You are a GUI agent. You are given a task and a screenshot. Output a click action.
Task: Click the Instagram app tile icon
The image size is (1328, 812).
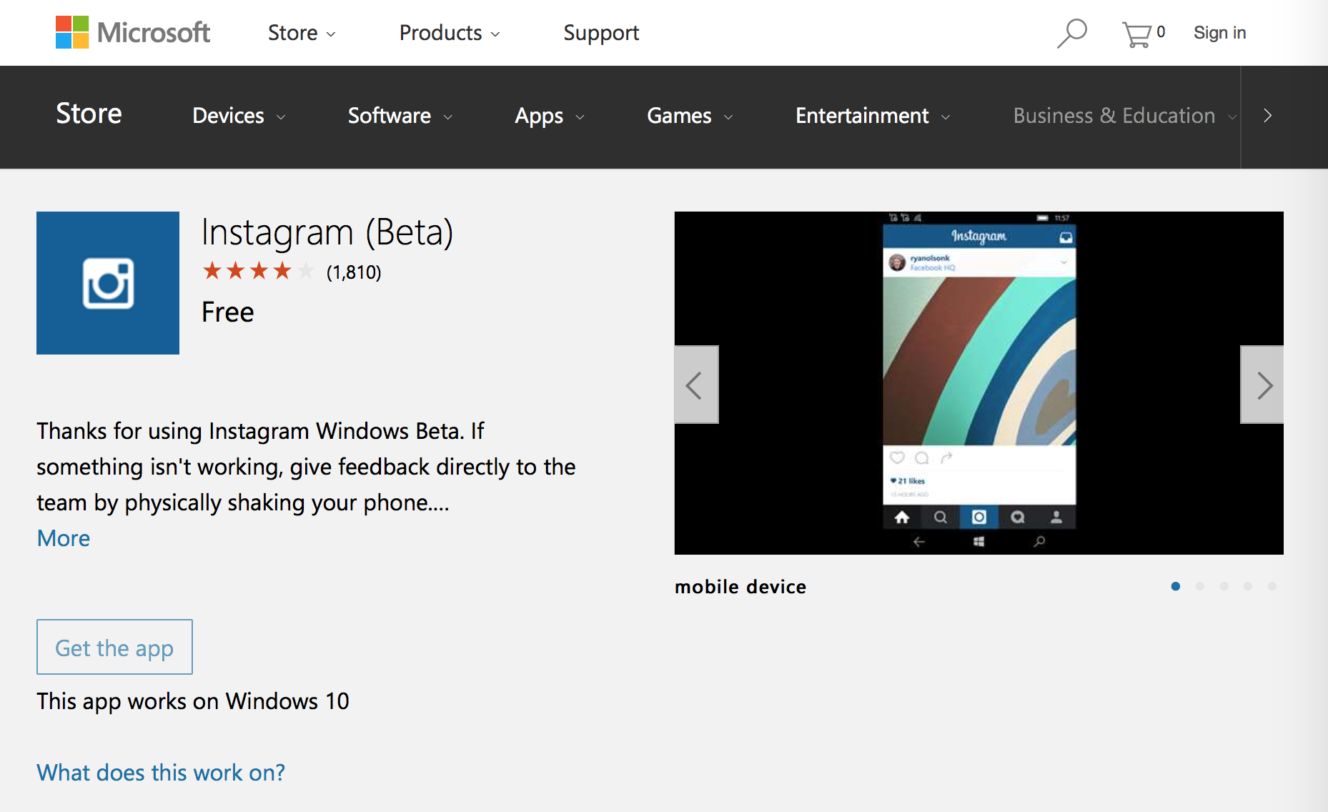pos(108,283)
